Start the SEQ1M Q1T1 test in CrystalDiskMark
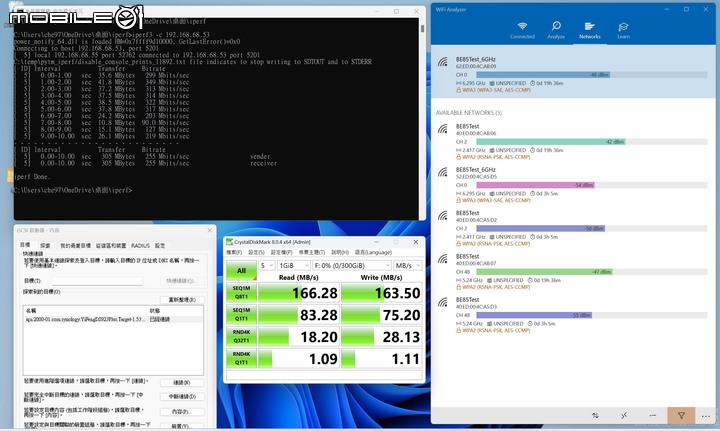Viewport: 720px width, 431px height. pos(242,314)
